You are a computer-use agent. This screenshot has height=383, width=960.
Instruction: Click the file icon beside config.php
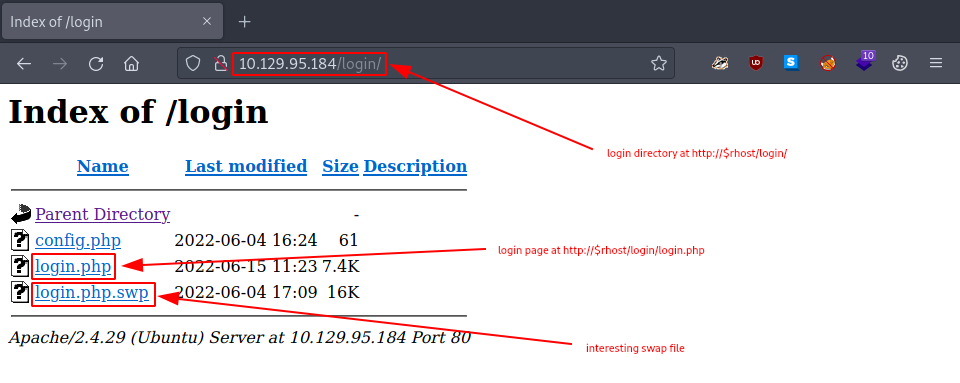point(20,240)
